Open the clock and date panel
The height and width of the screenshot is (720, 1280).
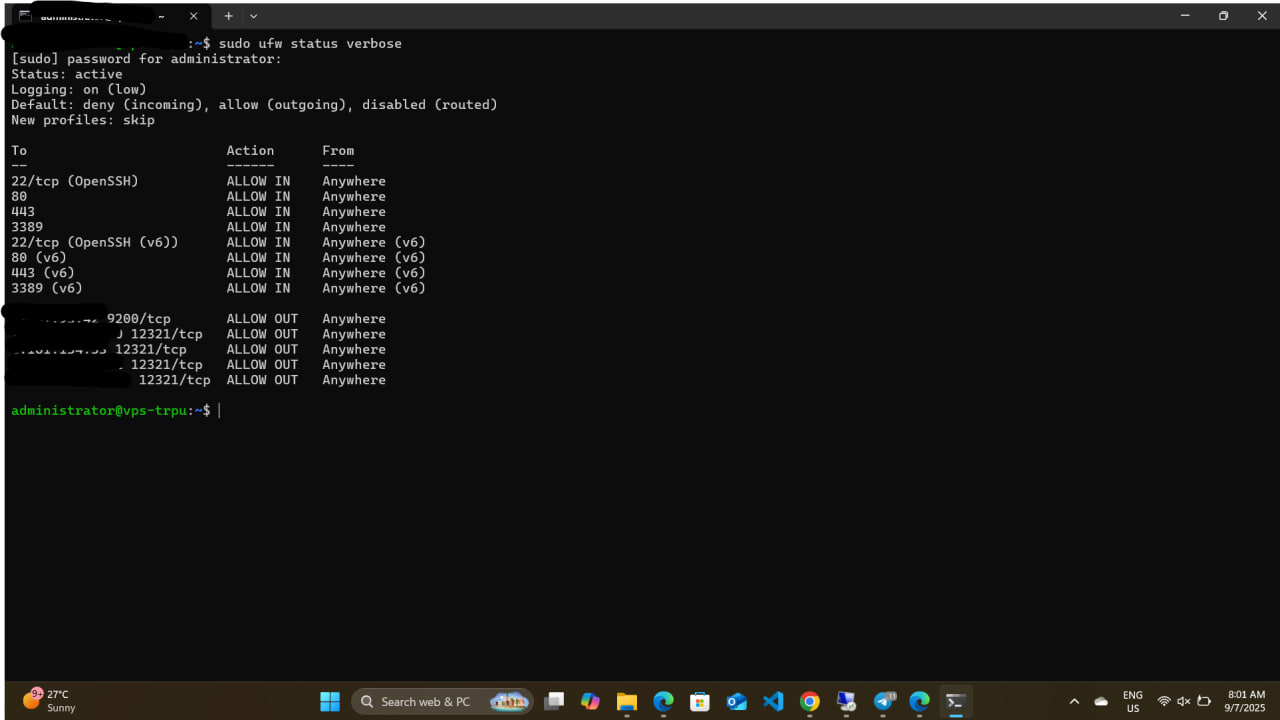click(x=1246, y=702)
